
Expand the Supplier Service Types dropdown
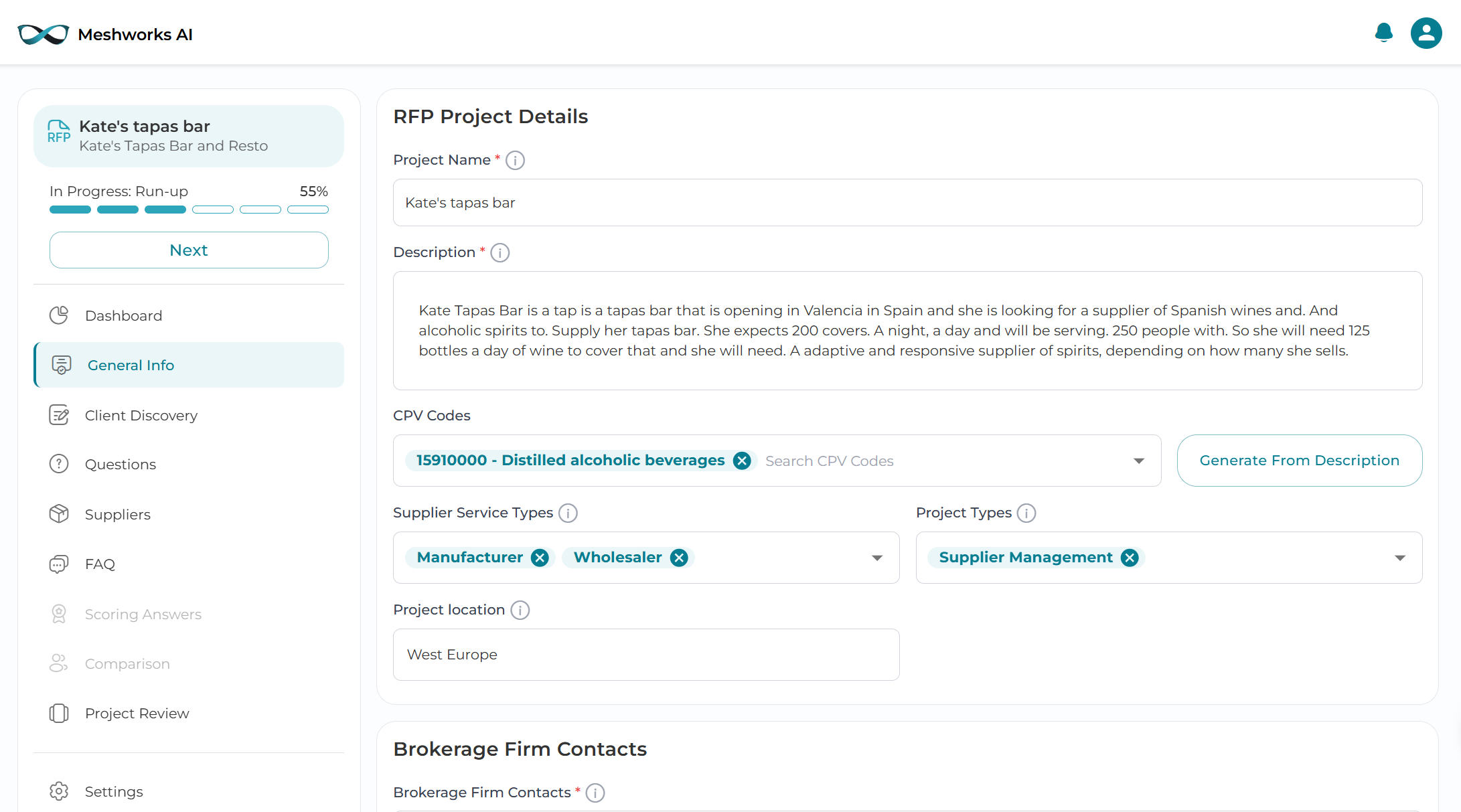(x=877, y=558)
